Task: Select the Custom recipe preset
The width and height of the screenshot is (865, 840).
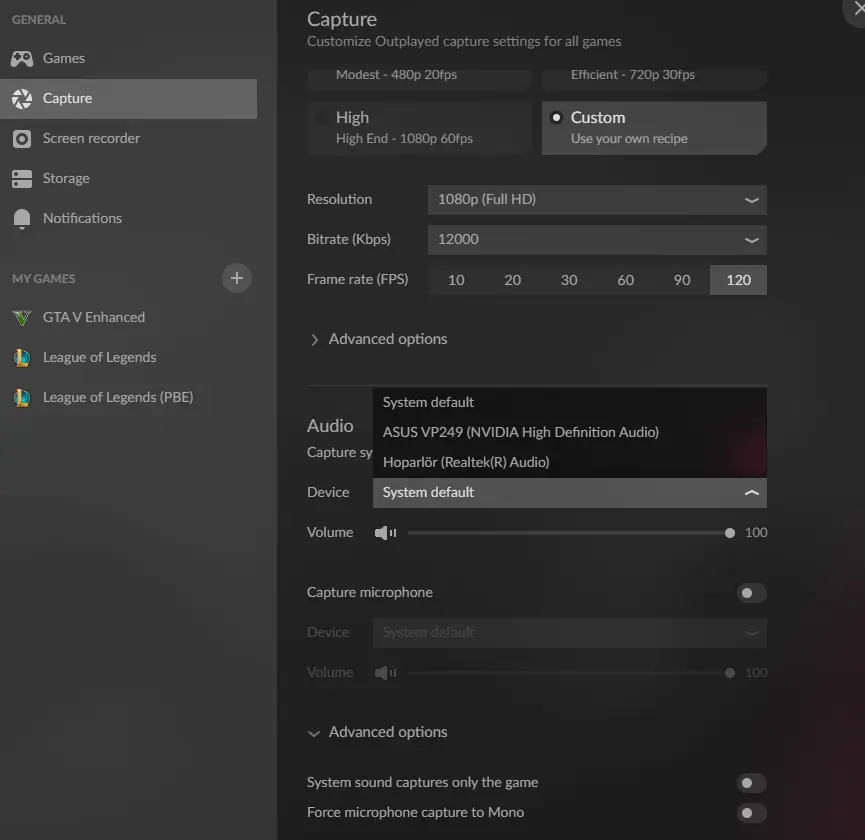Action: 654,128
